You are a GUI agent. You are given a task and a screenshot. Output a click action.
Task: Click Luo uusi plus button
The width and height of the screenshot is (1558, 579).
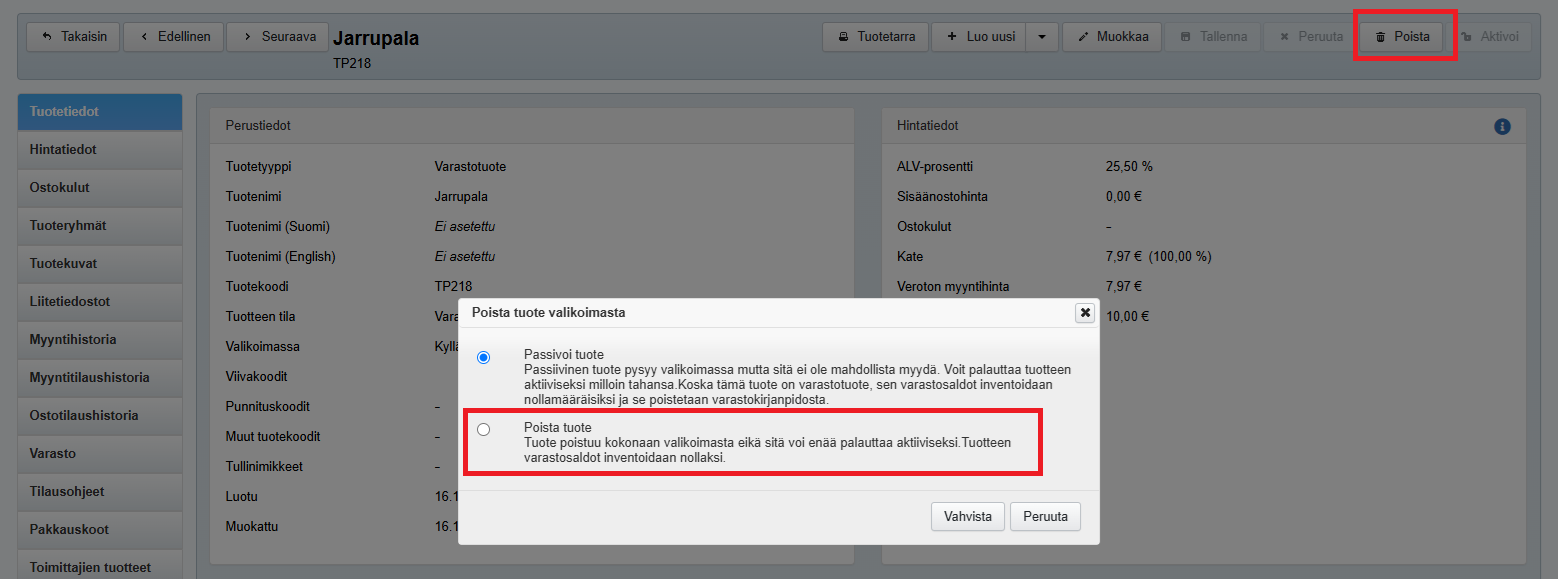[x=980, y=37]
